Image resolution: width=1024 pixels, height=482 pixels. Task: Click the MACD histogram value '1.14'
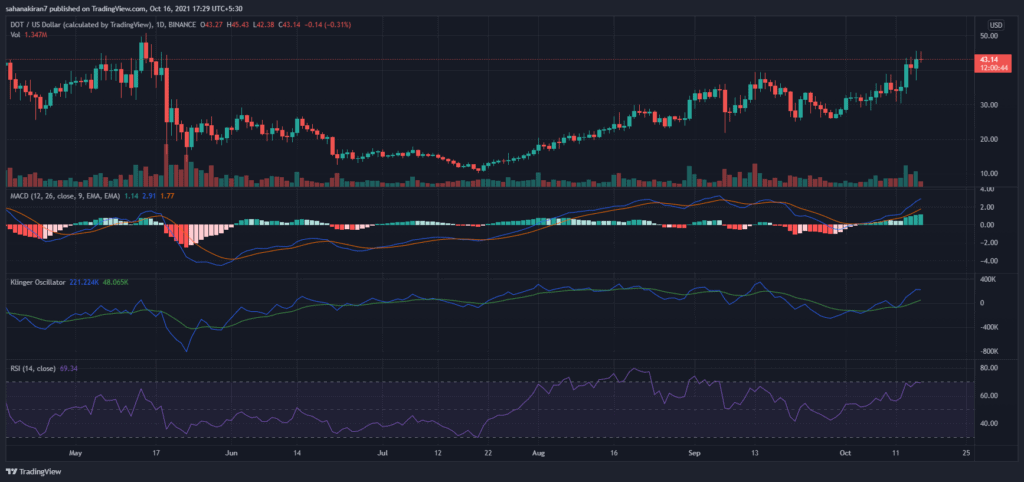point(130,195)
